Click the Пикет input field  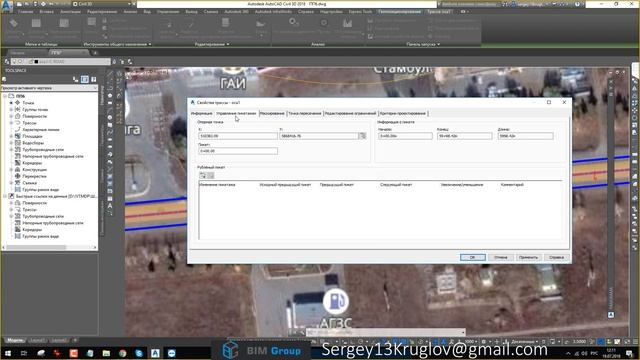coord(238,151)
